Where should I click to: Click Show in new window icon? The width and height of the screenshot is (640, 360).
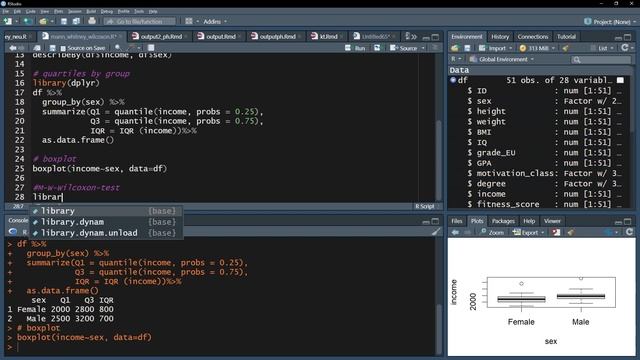37,48
